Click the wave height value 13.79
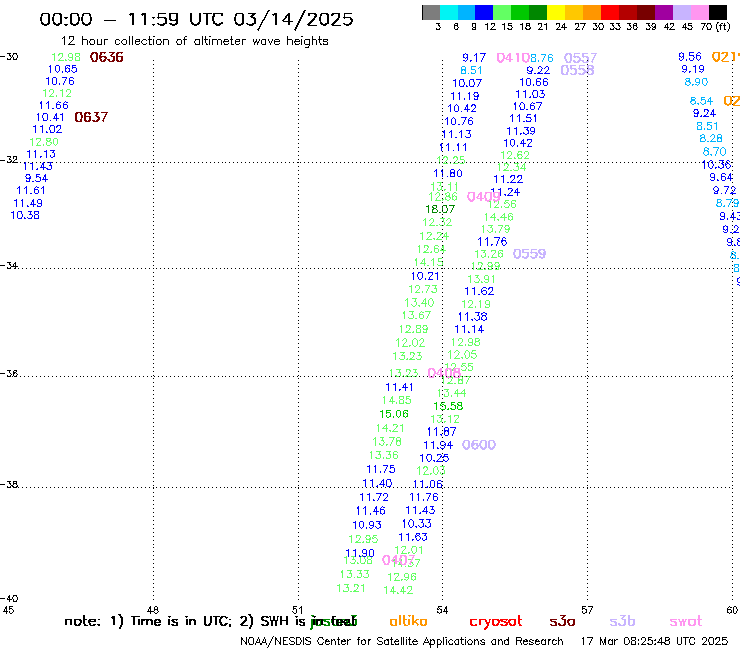Screen dimensions: 740x650 (496, 229)
